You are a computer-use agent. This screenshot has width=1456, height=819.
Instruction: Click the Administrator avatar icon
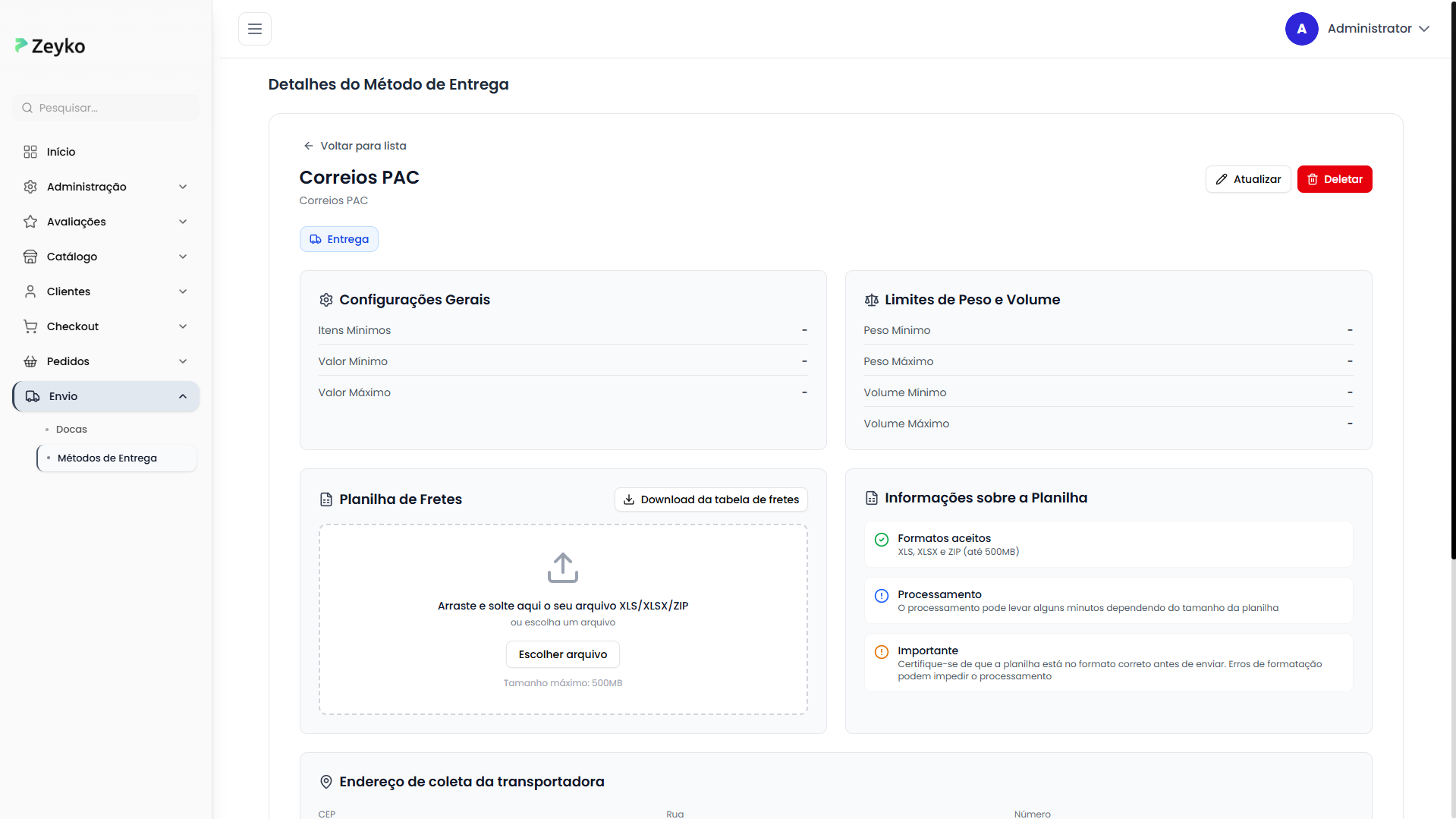point(1301,29)
